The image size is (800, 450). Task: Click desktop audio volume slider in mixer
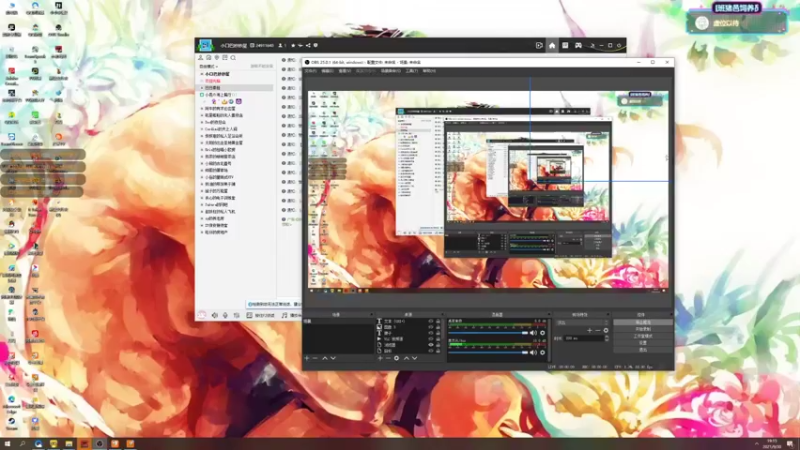pos(488,333)
